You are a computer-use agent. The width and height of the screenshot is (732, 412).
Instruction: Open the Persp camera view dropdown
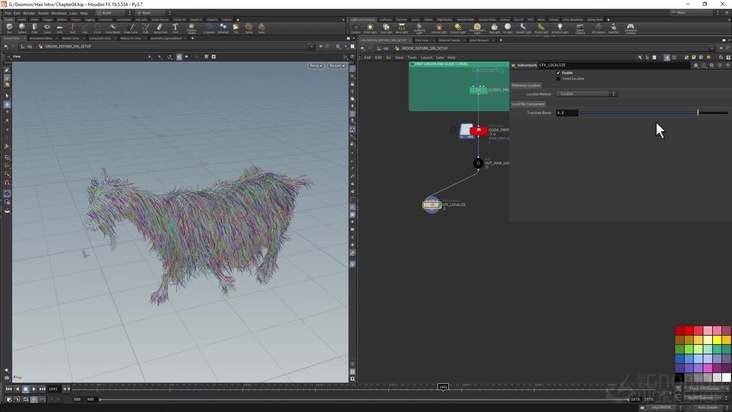(315, 65)
